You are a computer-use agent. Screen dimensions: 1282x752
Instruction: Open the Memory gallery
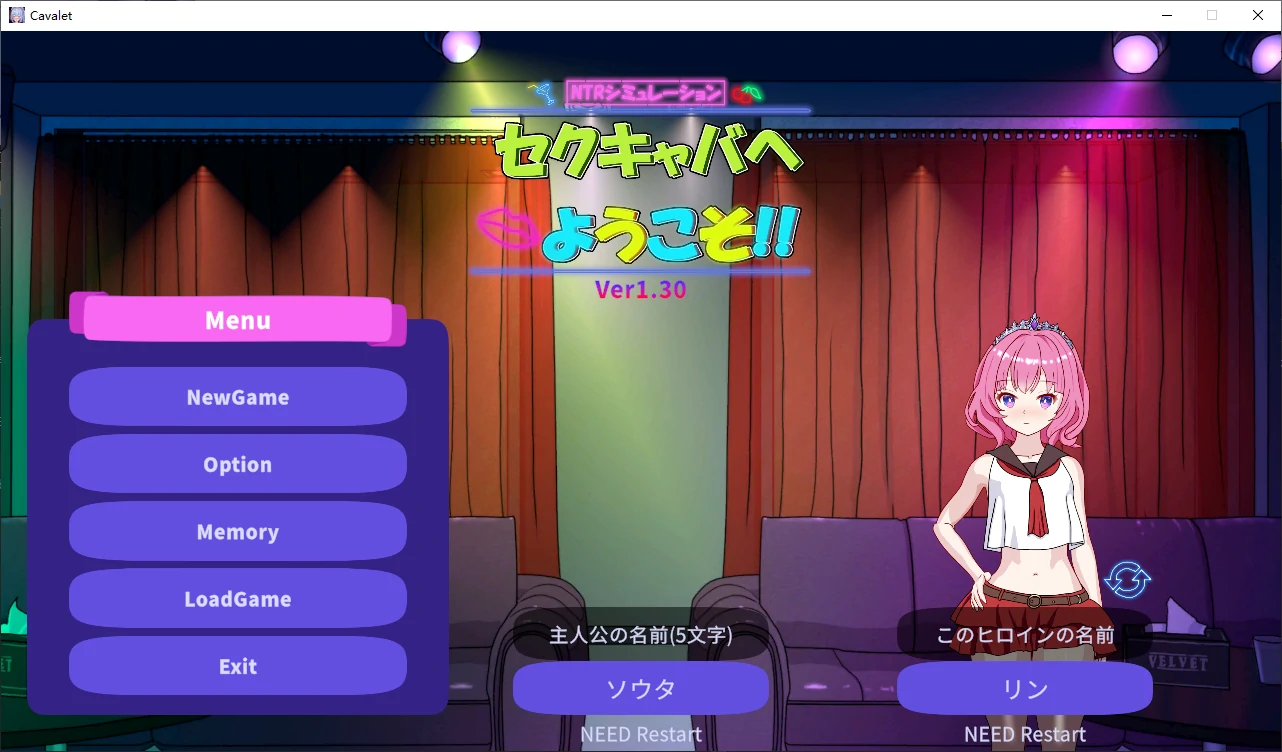point(237,531)
